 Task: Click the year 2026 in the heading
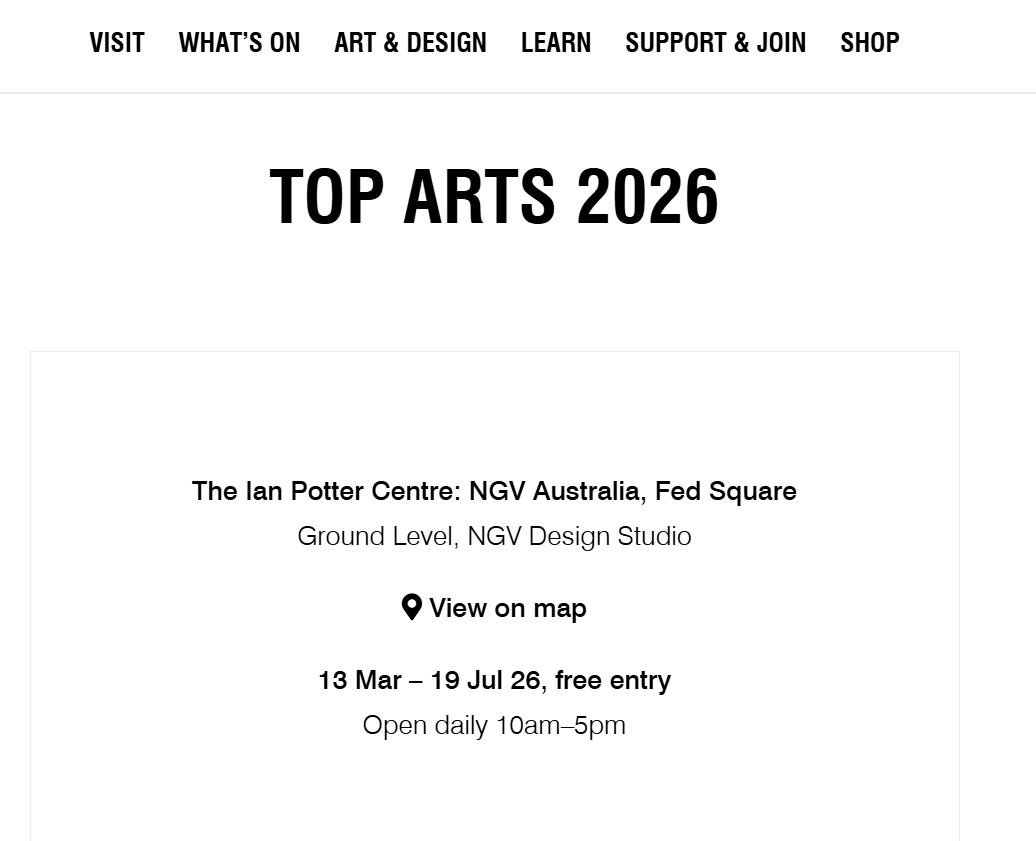tap(648, 196)
